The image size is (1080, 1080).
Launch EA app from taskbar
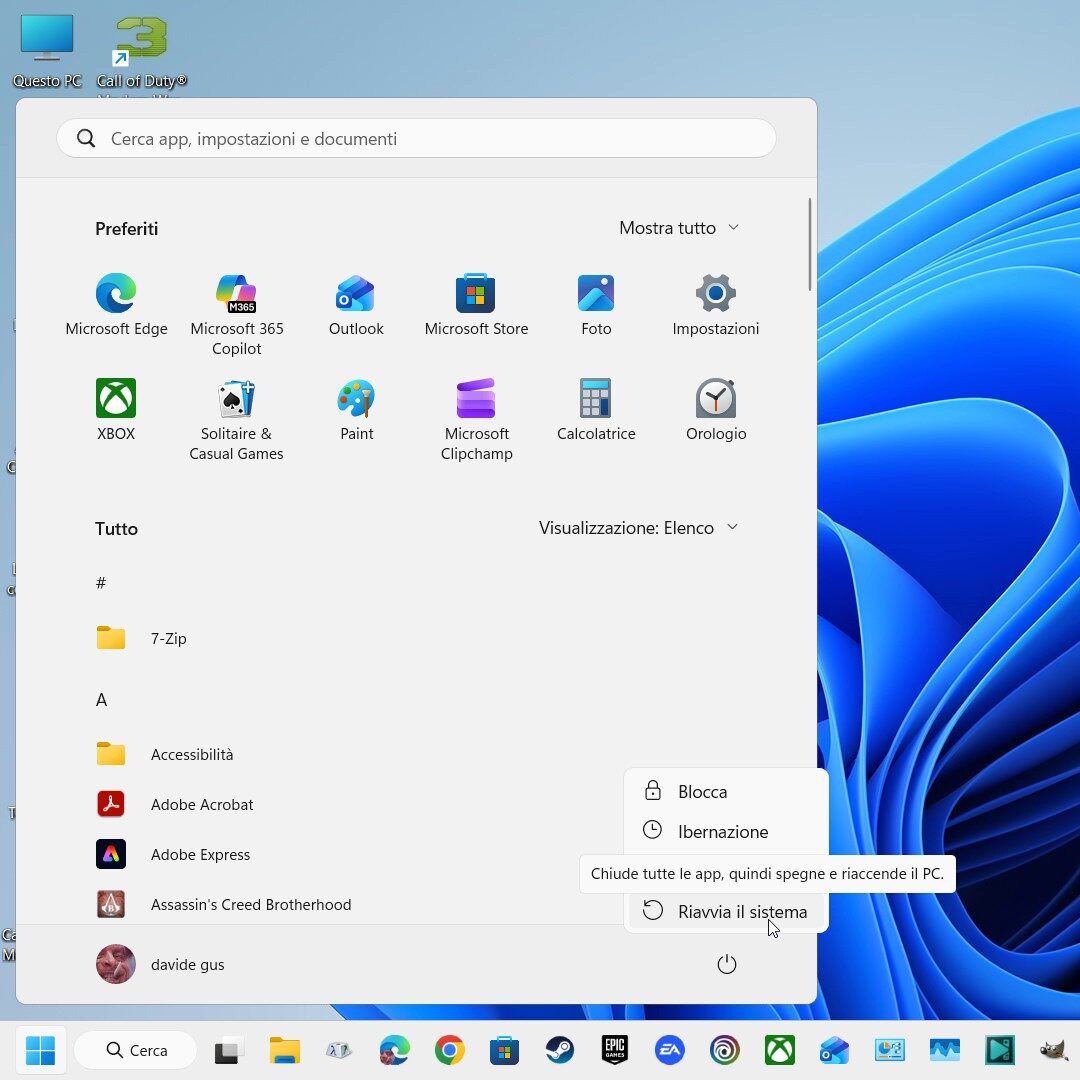click(669, 1050)
